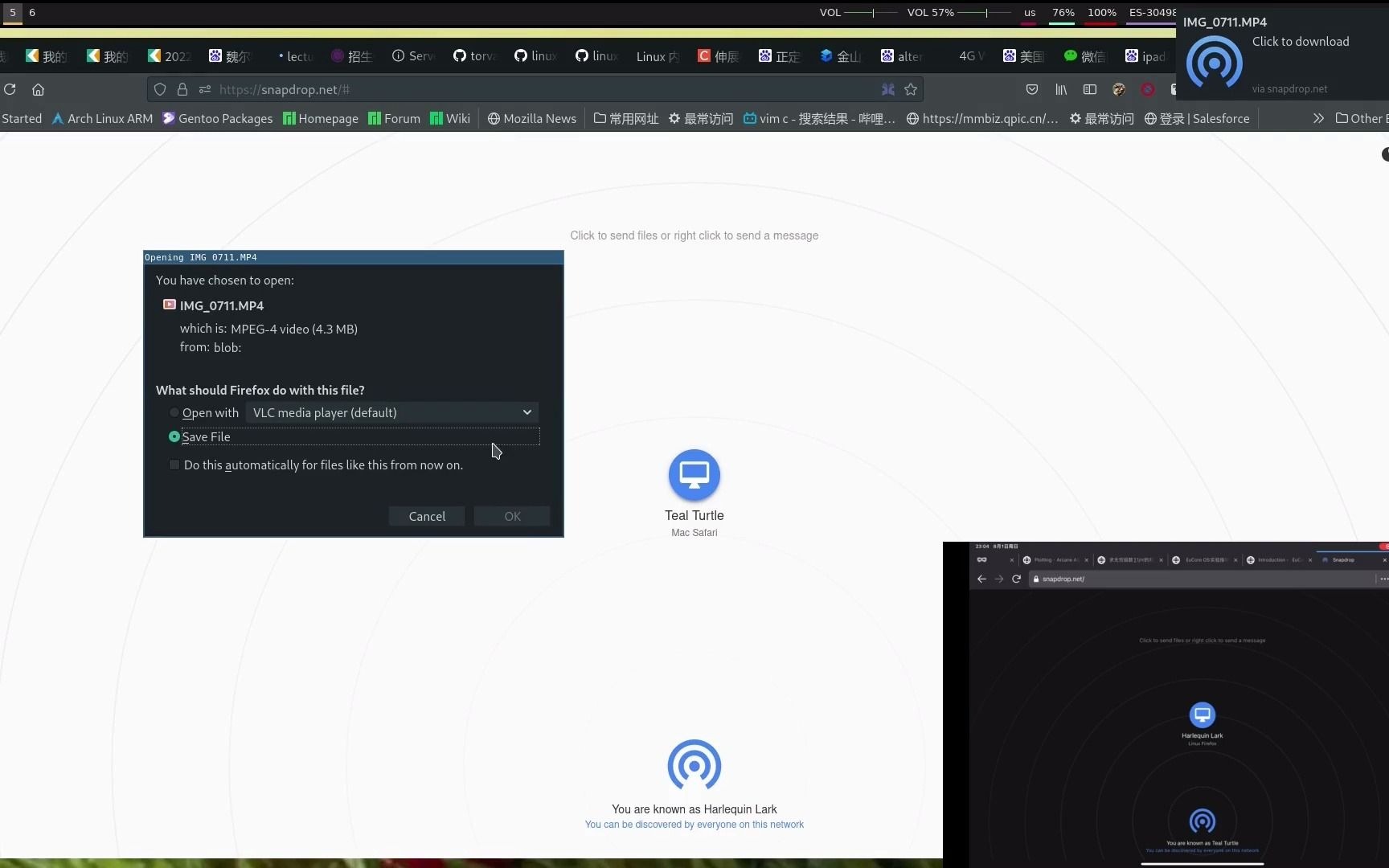Click the red blocker extension icon

point(1148,89)
